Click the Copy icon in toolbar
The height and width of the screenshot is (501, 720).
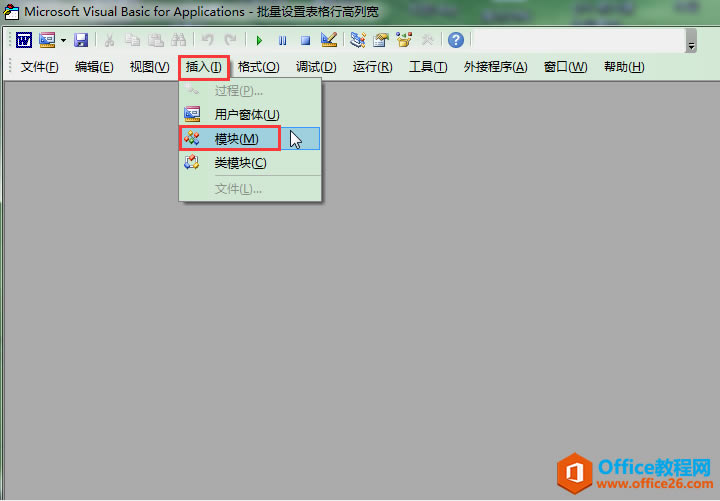pos(133,40)
